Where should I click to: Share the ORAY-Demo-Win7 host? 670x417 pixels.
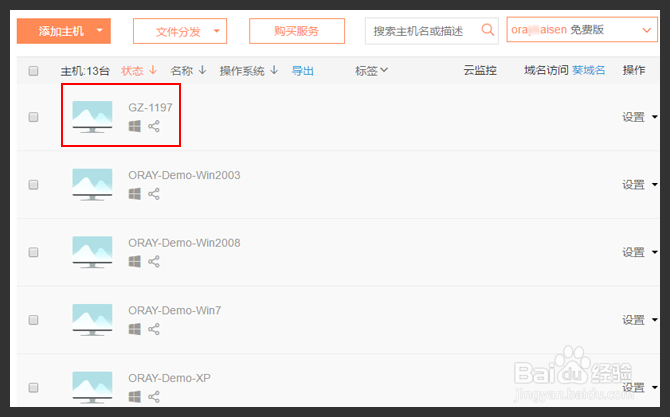tap(154, 329)
